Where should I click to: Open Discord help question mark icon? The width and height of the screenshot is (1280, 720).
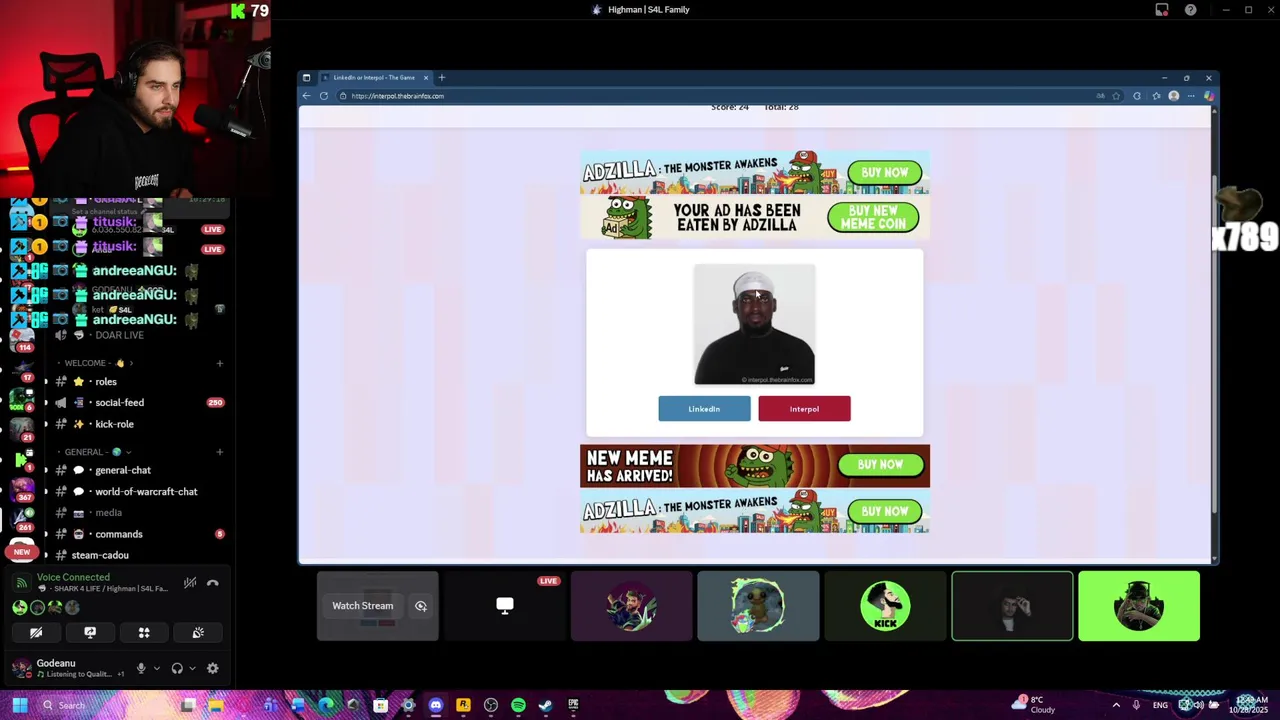pyautogui.click(x=1190, y=10)
